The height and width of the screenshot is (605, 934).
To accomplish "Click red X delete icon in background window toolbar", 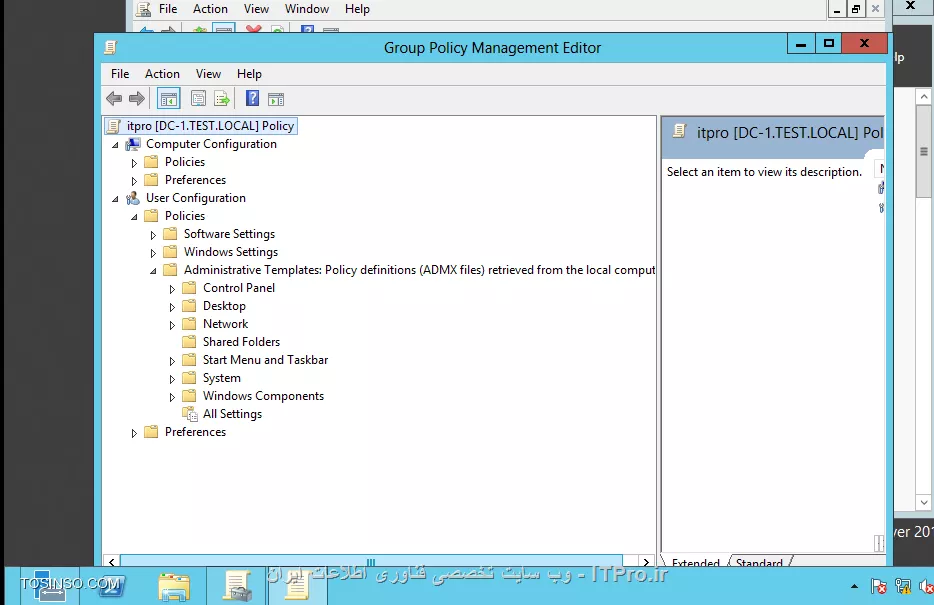I will 254,28.
